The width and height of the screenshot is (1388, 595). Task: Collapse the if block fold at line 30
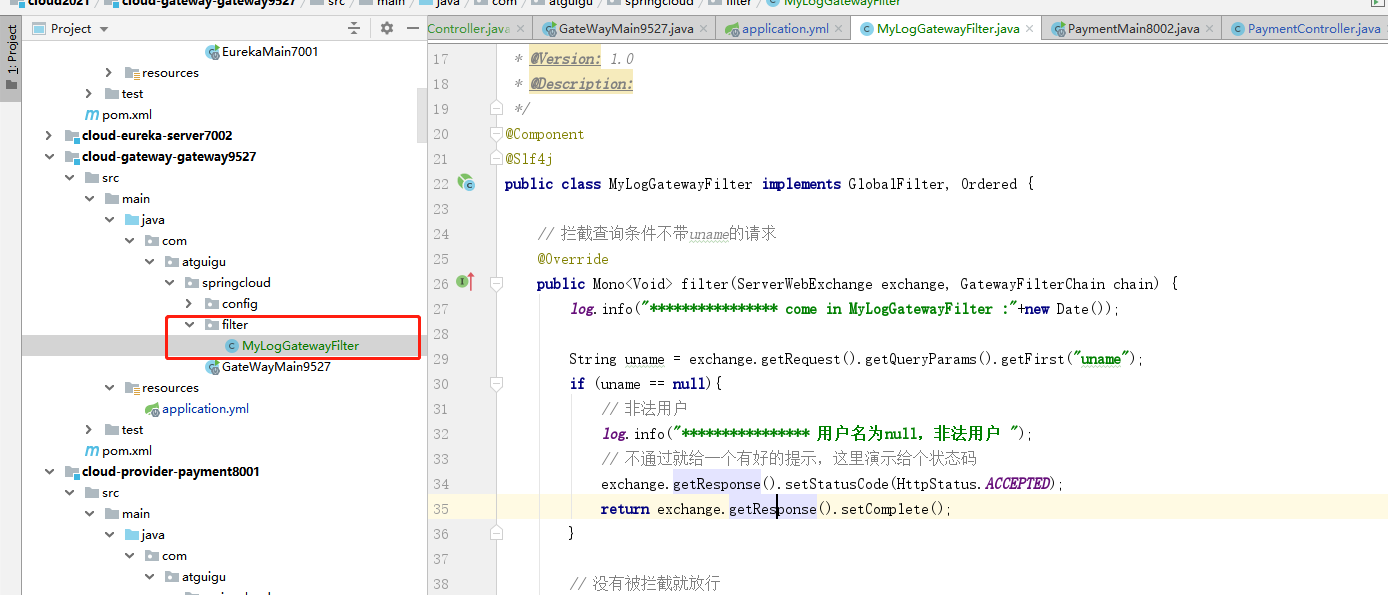coord(496,383)
